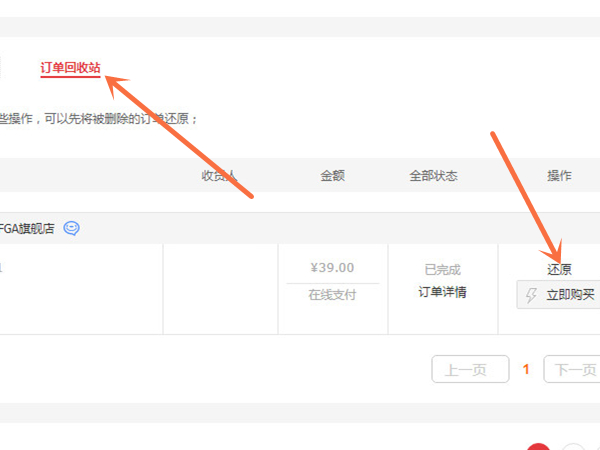Click the 操作 column header
This screenshot has width=600, height=450.
tap(559, 175)
